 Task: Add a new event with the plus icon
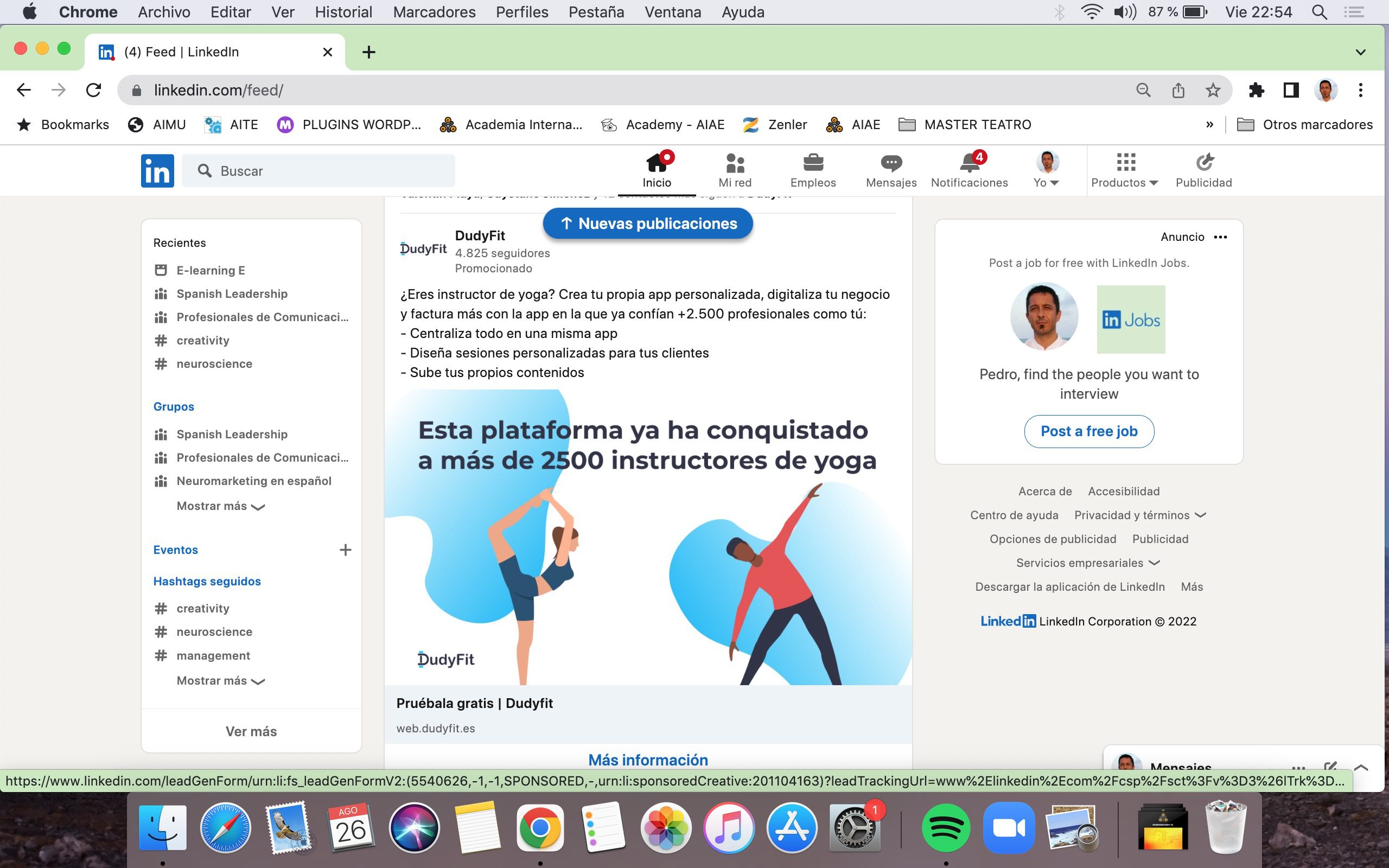point(345,550)
